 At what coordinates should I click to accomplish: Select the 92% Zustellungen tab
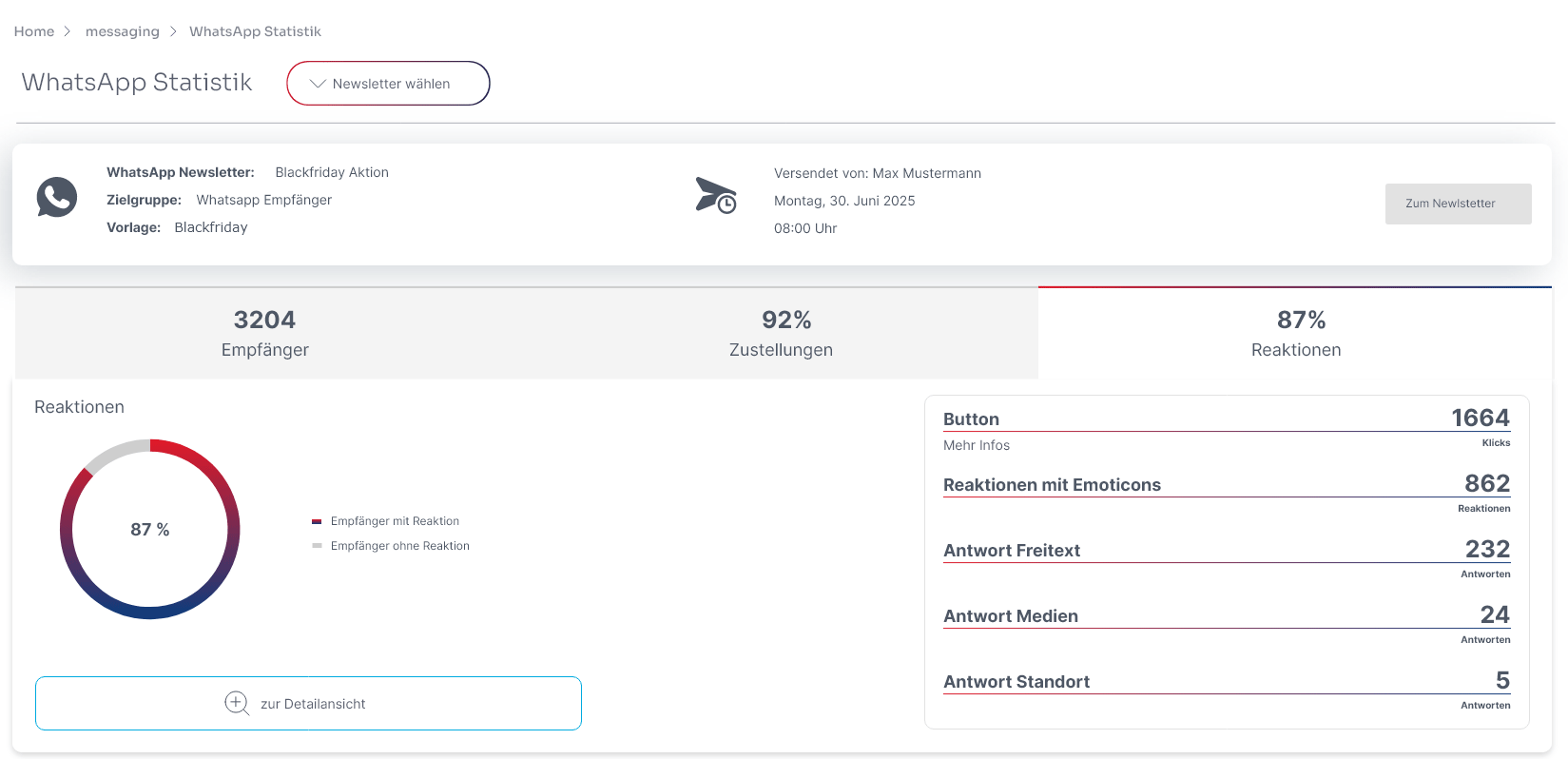tap(782, 333)
